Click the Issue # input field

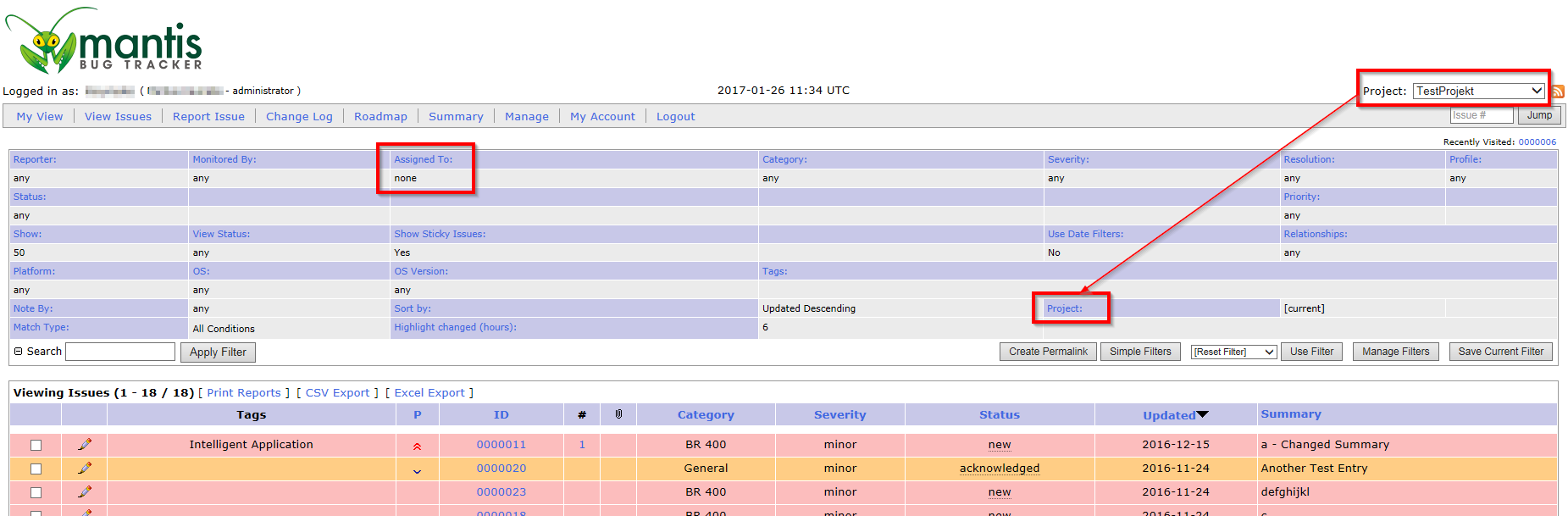pyautogui.click(x=1481, y=115)
